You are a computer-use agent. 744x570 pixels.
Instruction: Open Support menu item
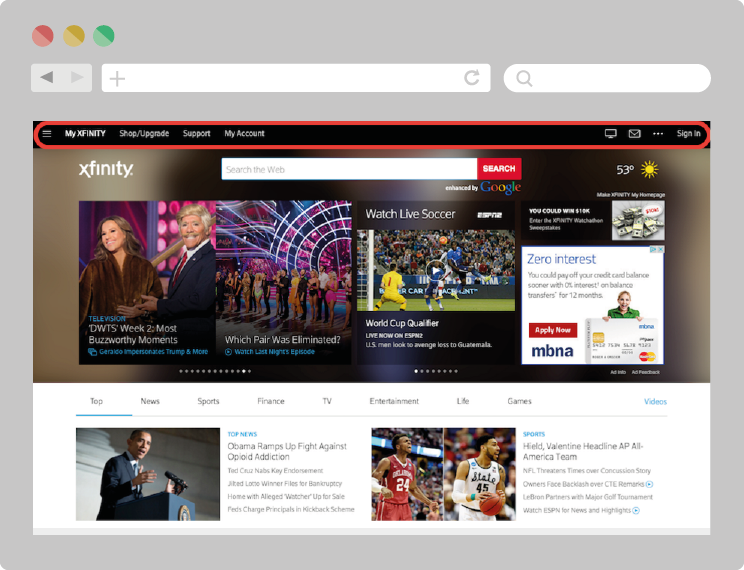[x=196, y=134]
